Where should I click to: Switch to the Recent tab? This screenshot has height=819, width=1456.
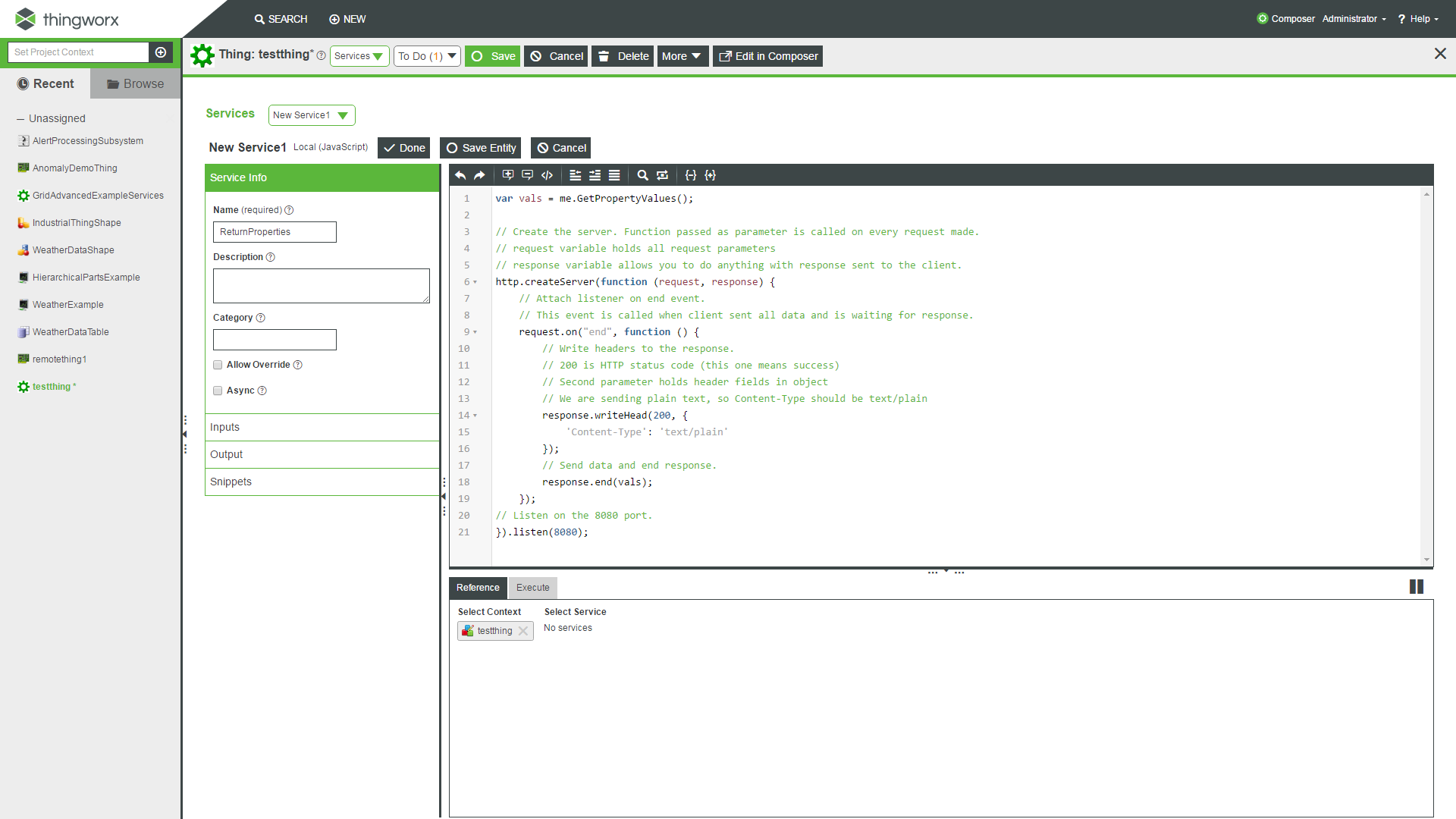tap(45, 83)
